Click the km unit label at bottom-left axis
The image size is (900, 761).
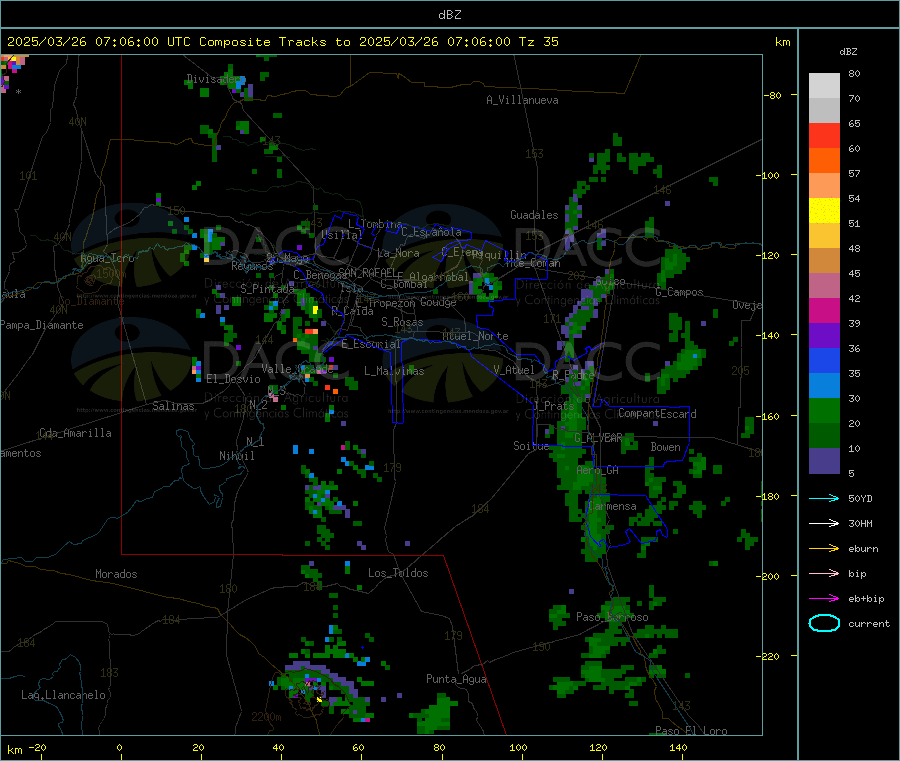point(14,750)
